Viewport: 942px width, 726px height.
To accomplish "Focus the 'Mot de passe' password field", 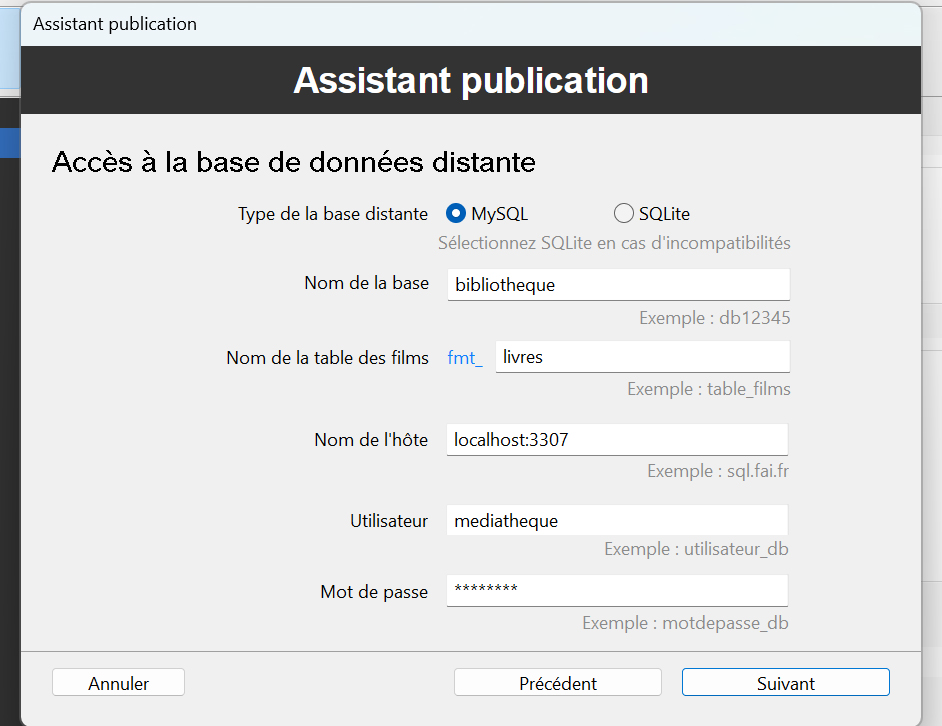I will (617, 590).
